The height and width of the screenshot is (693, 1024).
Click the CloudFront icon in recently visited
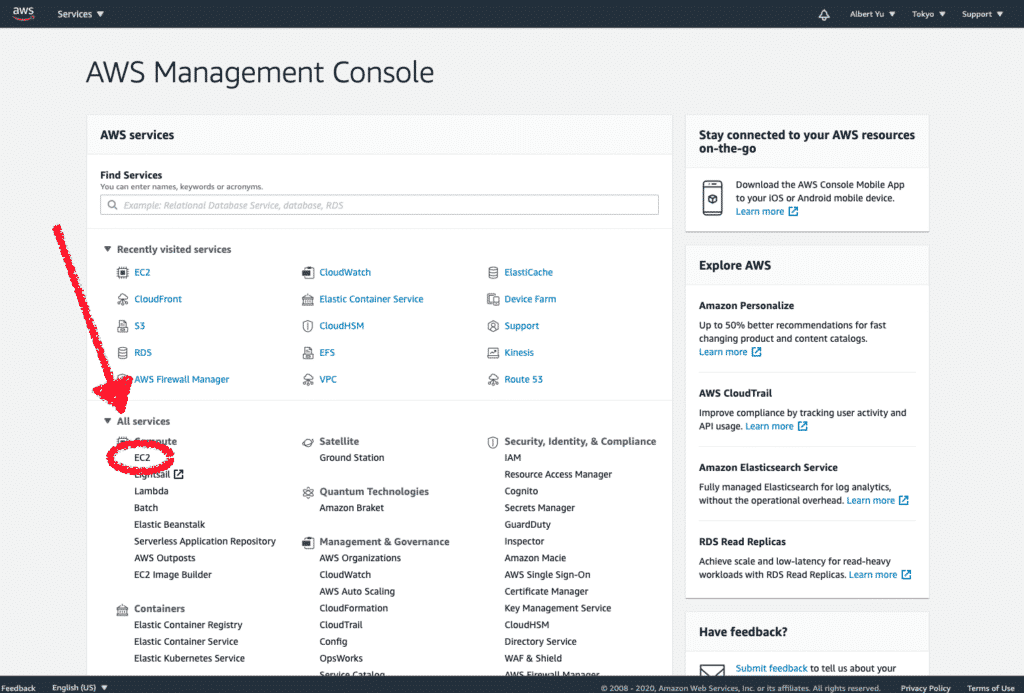123,299
